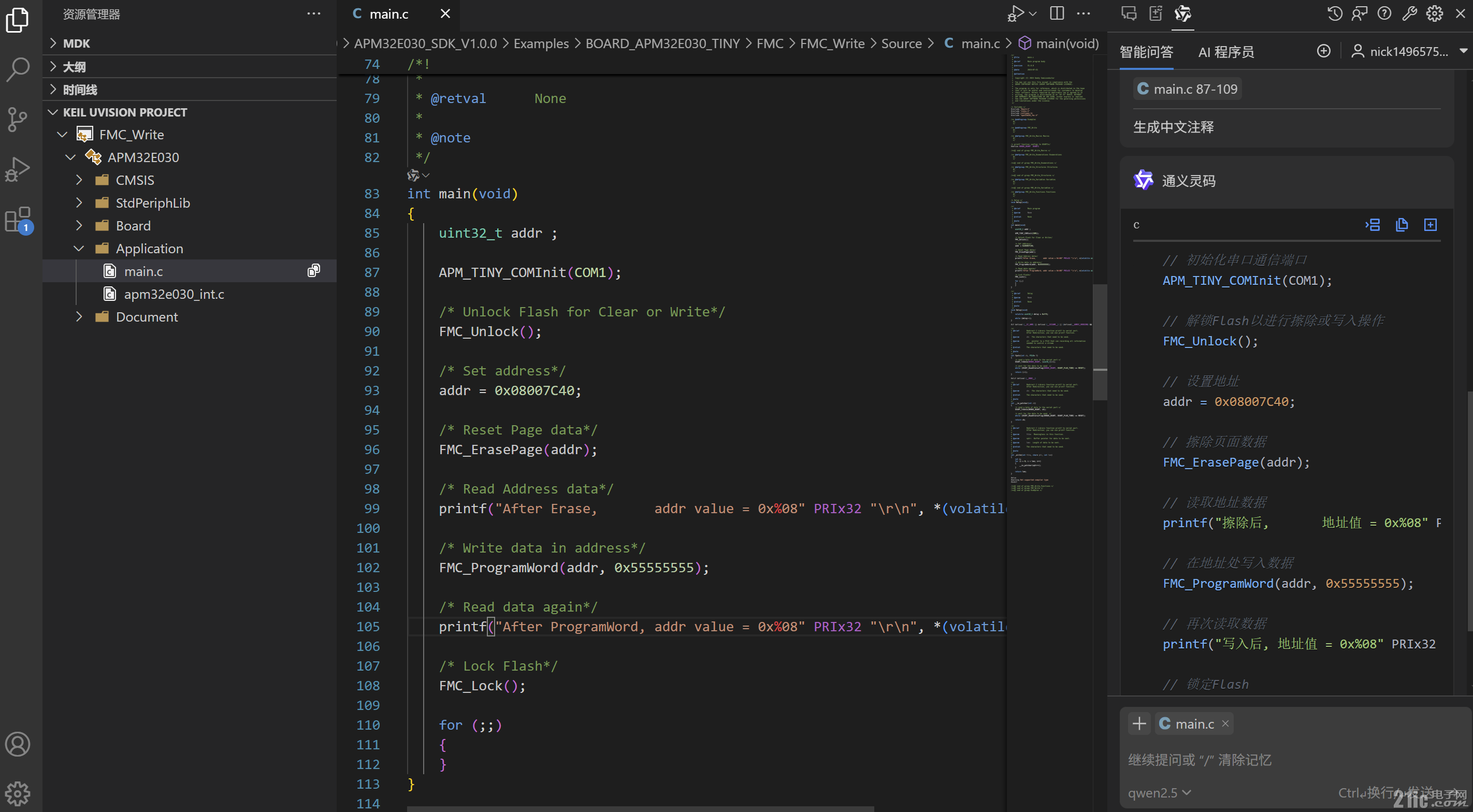Expand the Document folder
The width and height of the screenshot is (1473, 812).
79,316
